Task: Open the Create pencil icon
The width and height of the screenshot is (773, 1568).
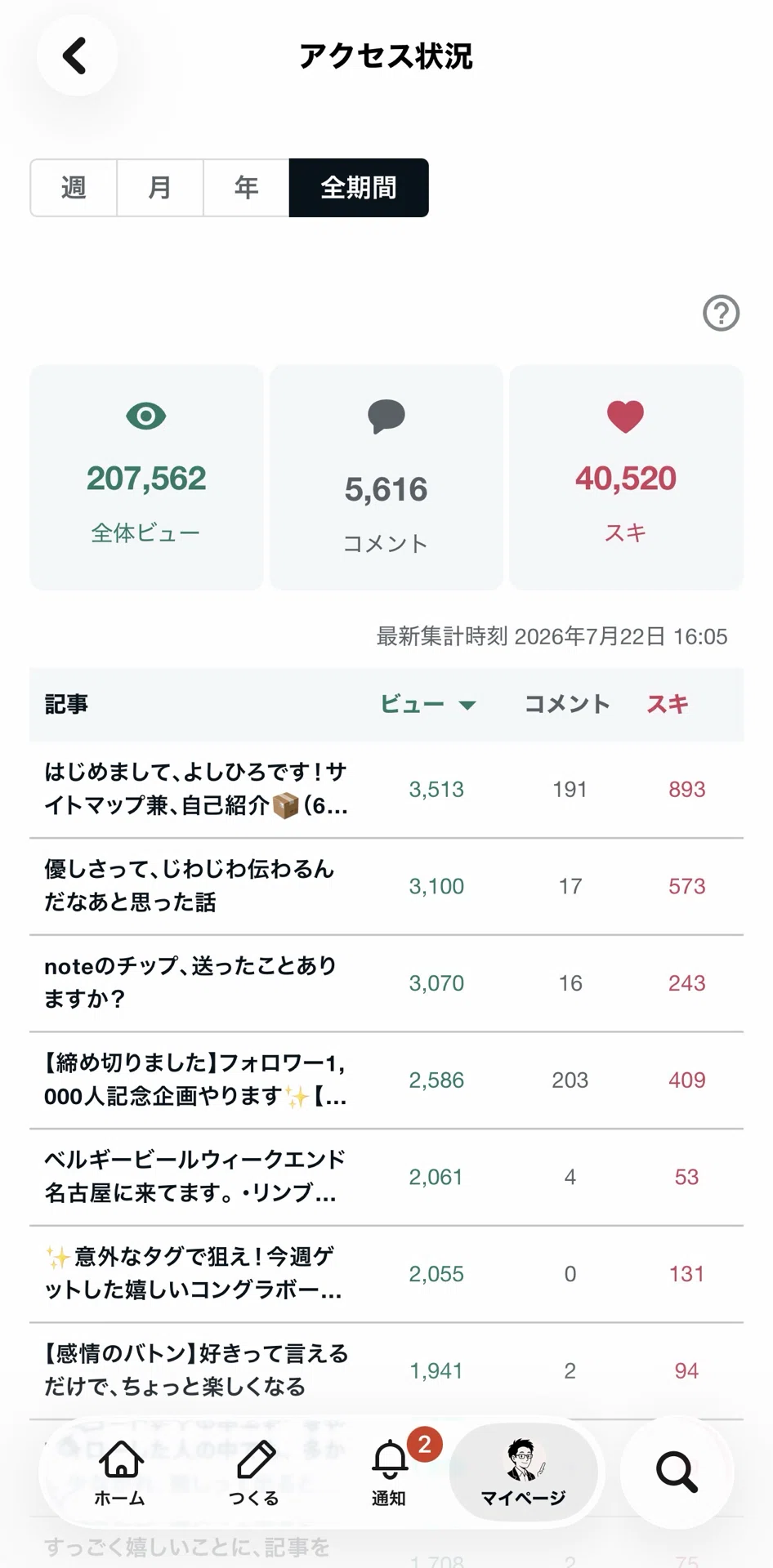Action: pyautogui.click(x=254, y=1472)
